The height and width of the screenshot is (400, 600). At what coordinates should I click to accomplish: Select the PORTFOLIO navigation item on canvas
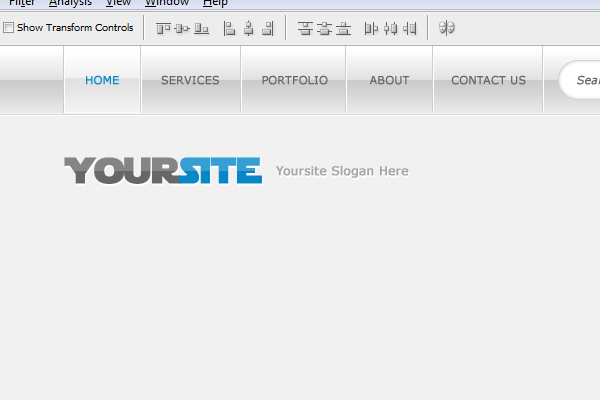tap(295, 80)
